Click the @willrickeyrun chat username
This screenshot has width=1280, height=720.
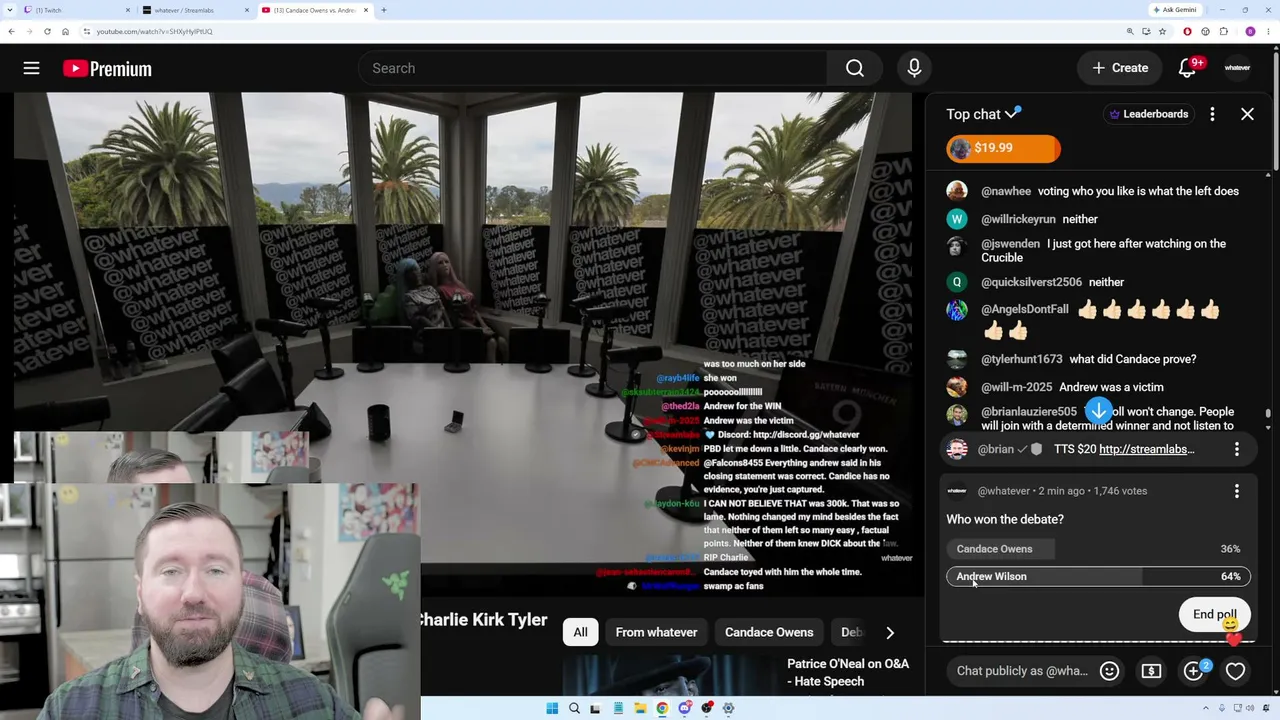click(1018, 219)
